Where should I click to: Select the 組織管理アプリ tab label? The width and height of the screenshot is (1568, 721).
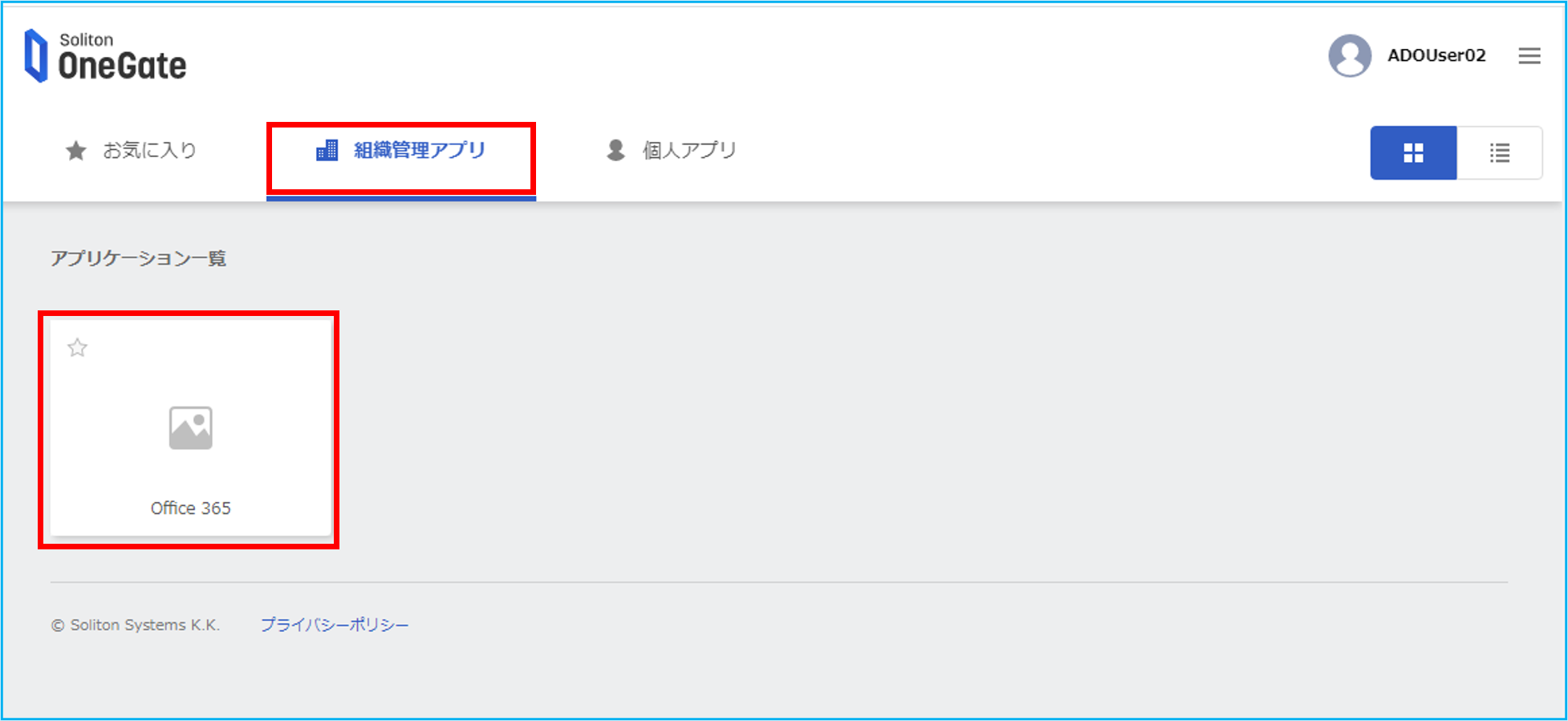420,150
